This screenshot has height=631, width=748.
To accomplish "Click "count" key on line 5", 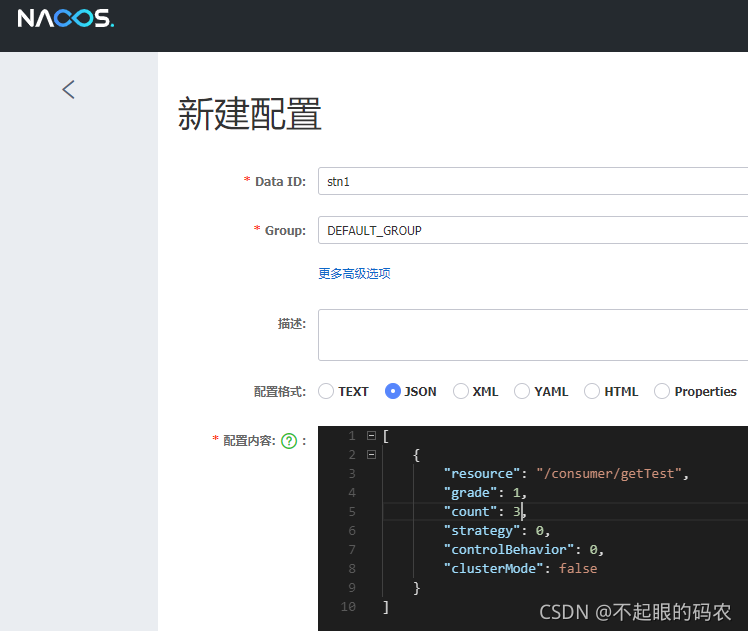I will coord(470,512).
